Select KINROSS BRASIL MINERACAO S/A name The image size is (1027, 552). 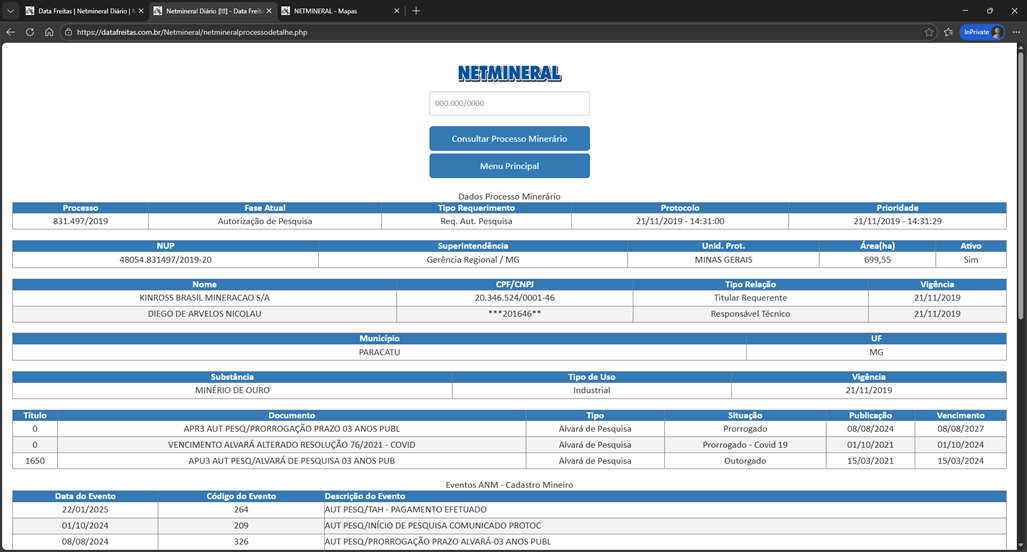coord(204,298)
